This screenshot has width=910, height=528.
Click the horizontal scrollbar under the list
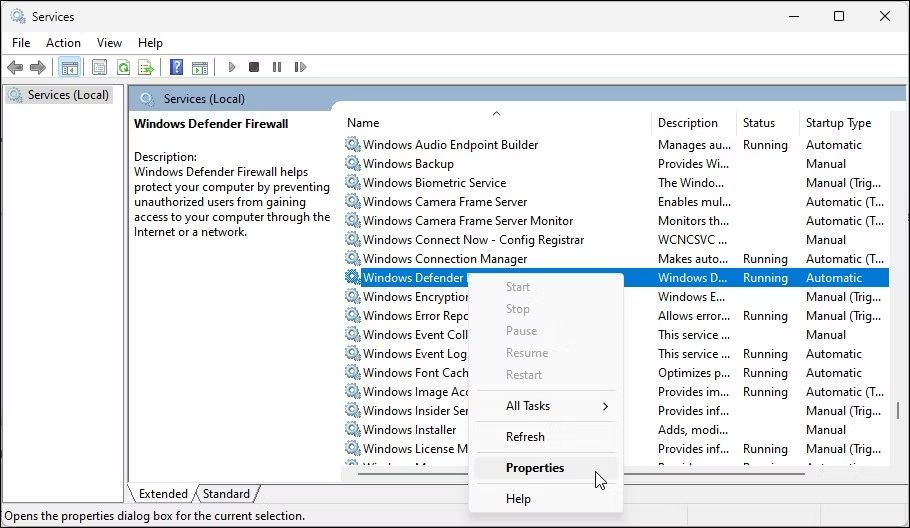coord(581,474)
